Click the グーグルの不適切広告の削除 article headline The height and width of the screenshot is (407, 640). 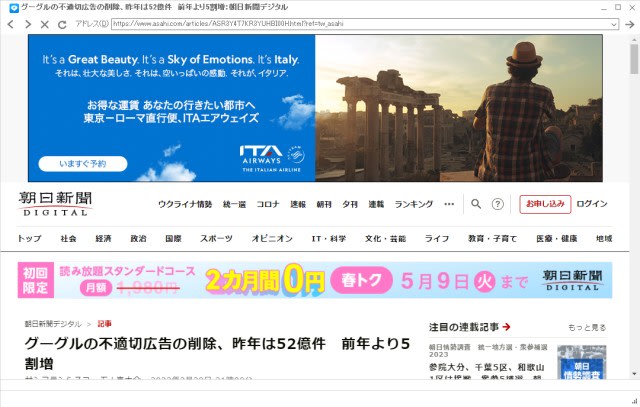[x=217, y=353]
